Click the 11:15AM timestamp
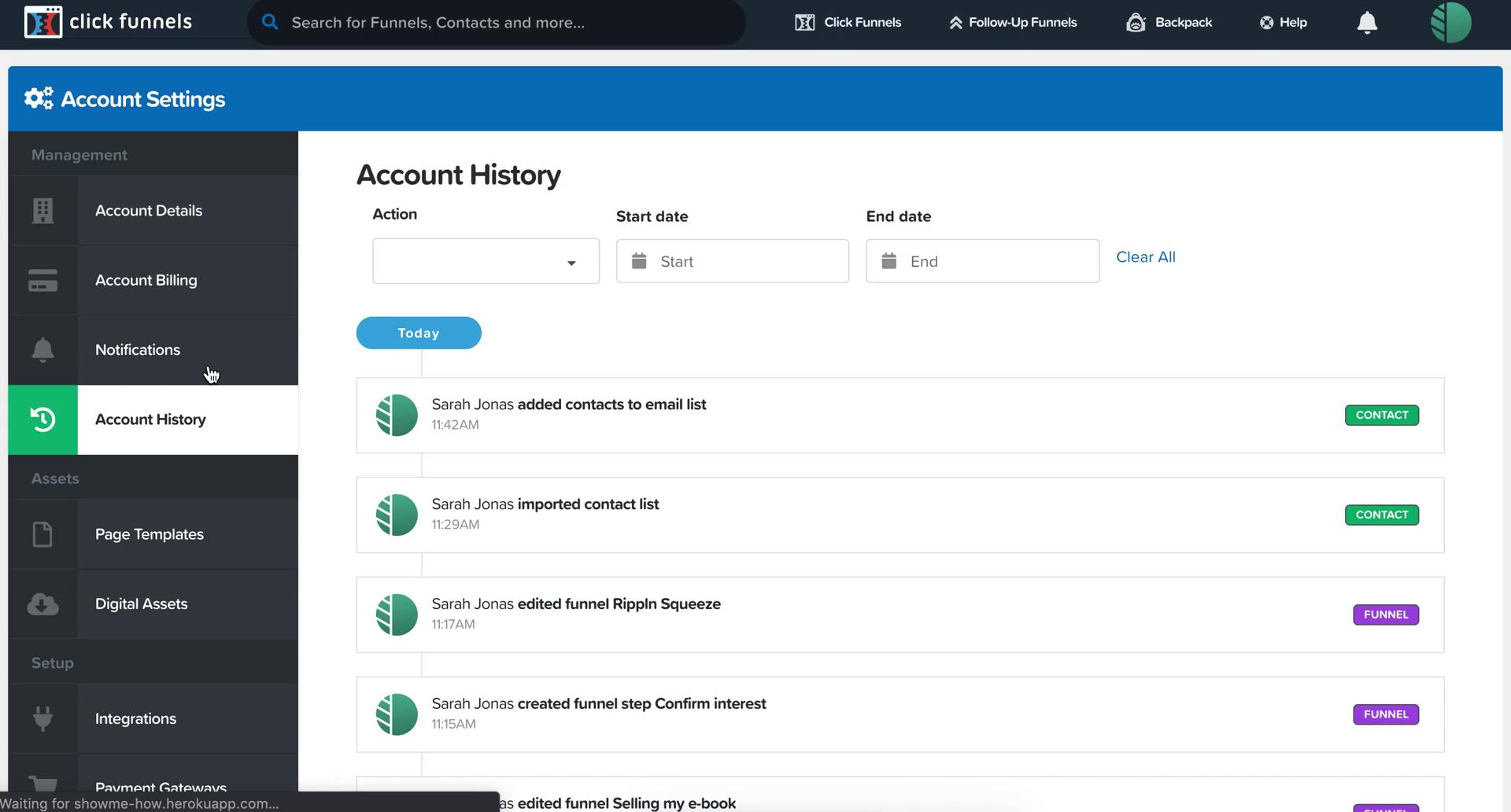1511x812 pixels. [x=453, y=724]
